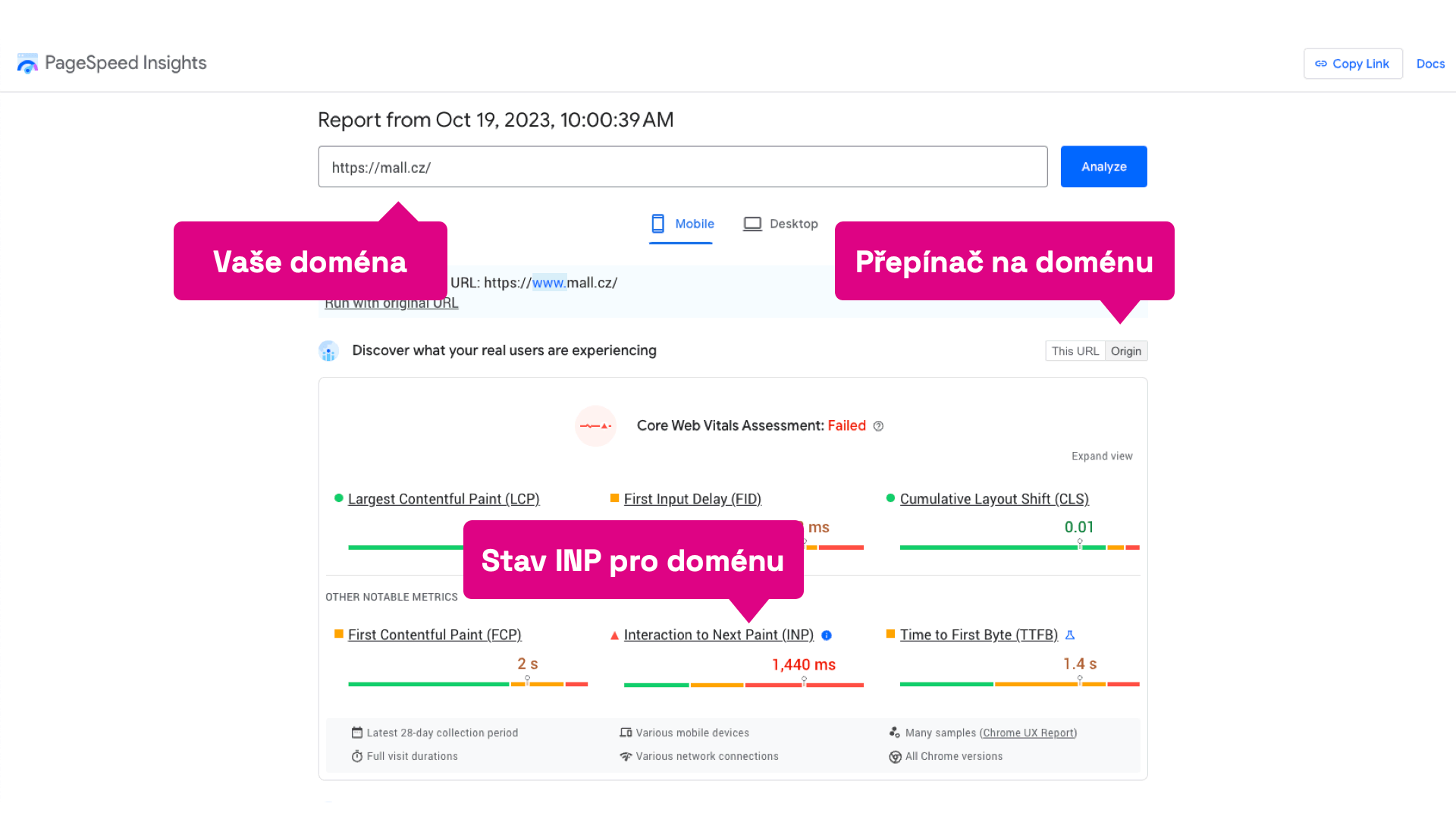This screenshot has width=1456, height=819.
Task: Click the real users experience icon
Action: pos(328,350)
